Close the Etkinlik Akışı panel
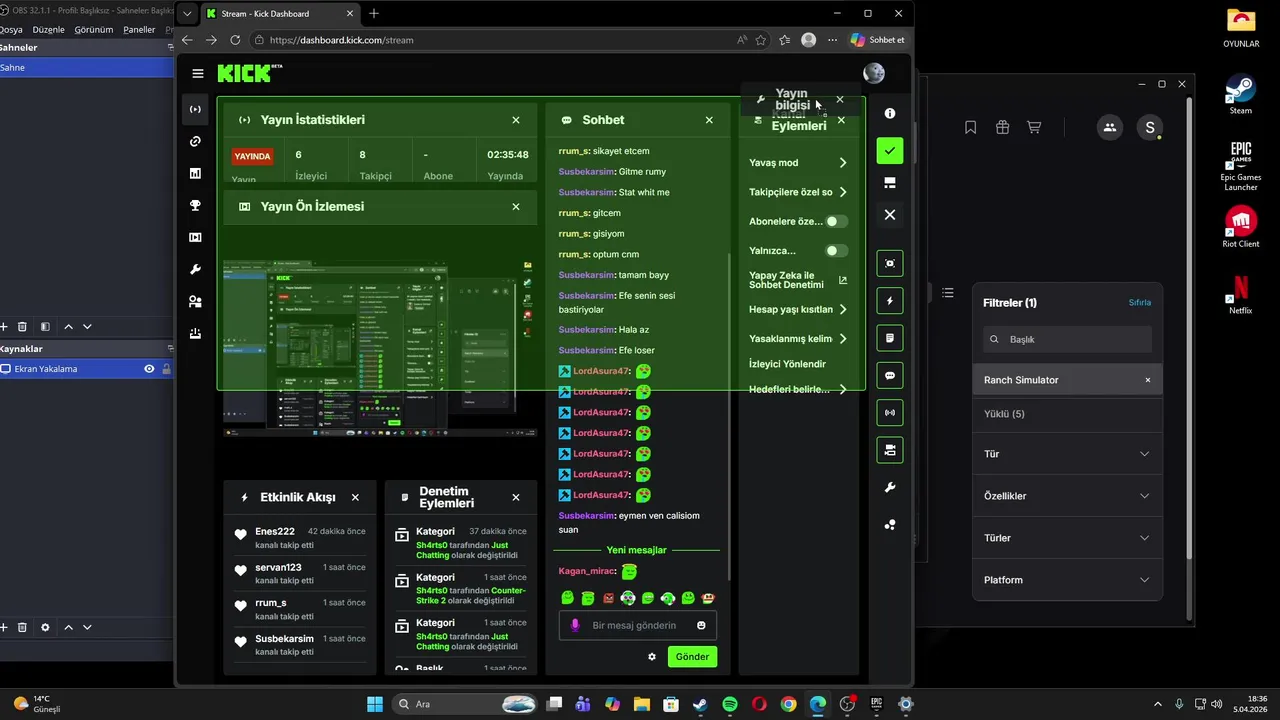The width and height of the screenshot is (1280, 720). tap(355, 497)
